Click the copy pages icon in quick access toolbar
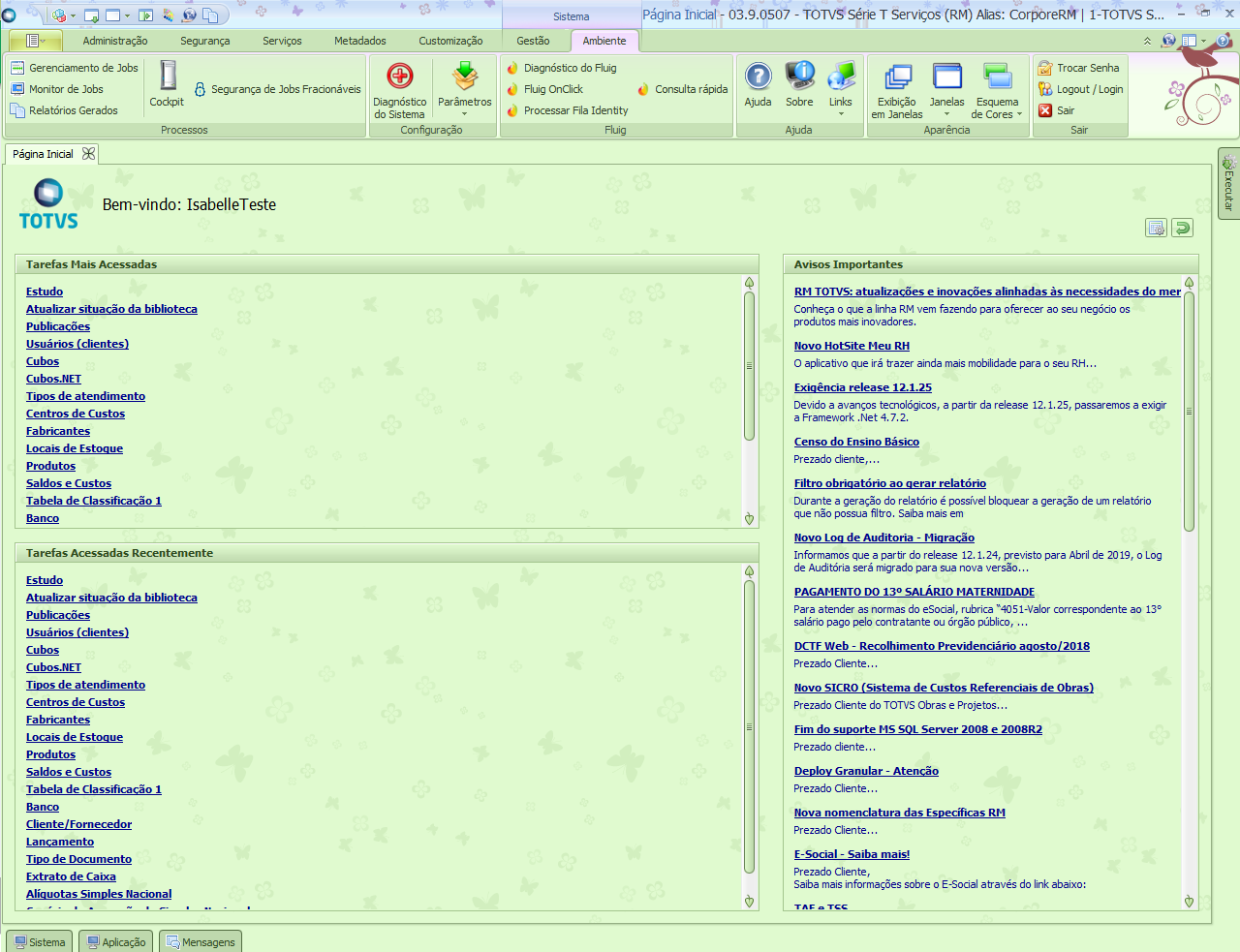Image resolution: width=1240 pixels, height=952 pixels. coord(210,15)
